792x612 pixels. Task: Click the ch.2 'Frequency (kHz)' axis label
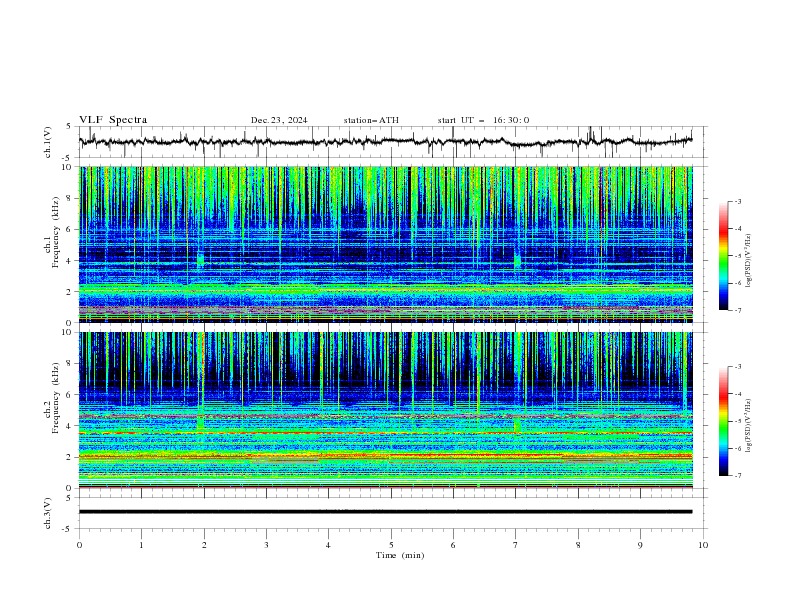[x=56, y=398]
